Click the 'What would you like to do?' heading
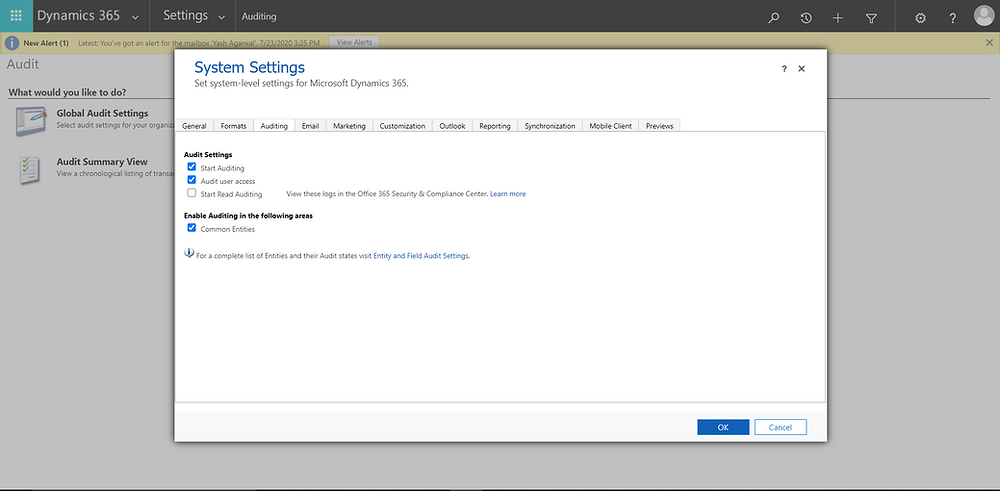This screenshot has height=491, width=1000. (x=68, y=92)
